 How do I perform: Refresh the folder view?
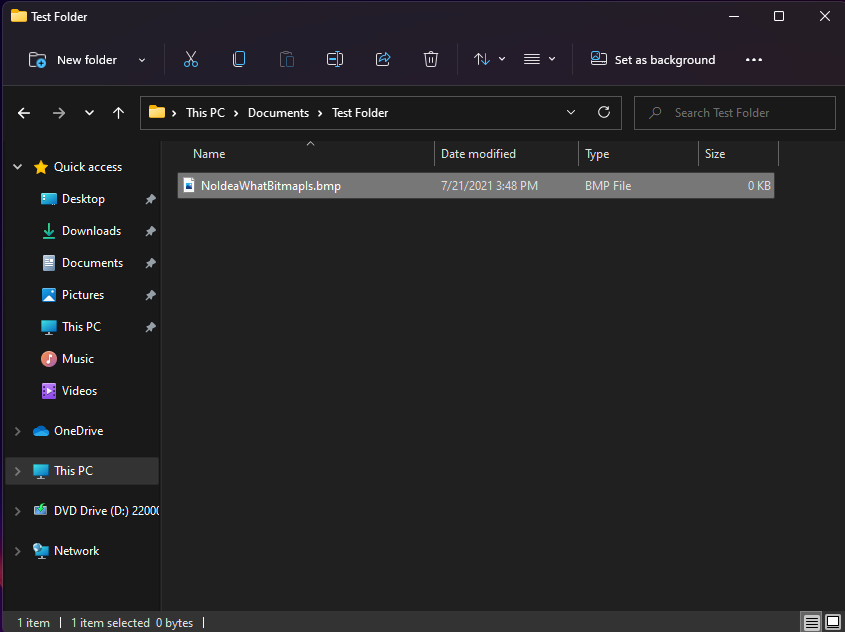coord(604,113)
